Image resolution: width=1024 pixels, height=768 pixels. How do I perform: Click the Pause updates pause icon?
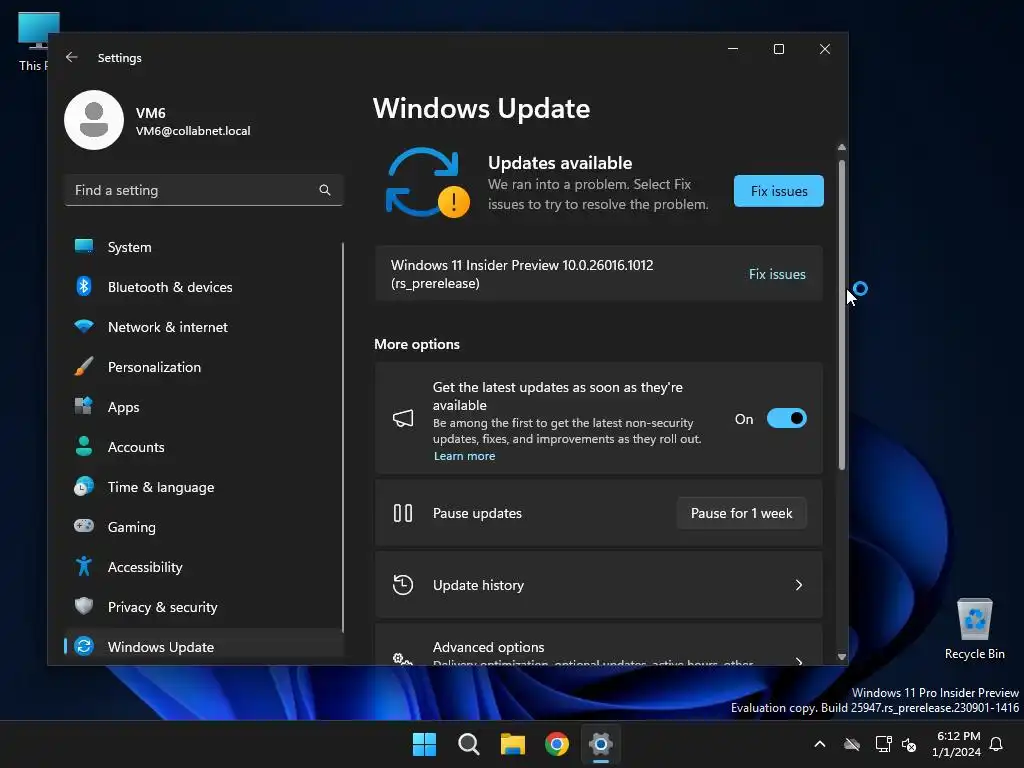click(x=403, y=513)
